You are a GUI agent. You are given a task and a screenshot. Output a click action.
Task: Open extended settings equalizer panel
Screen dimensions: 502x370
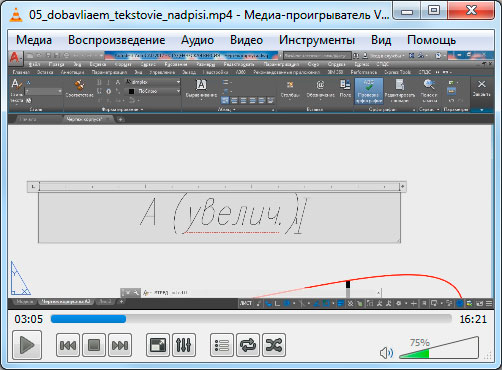tap(184, 345)
